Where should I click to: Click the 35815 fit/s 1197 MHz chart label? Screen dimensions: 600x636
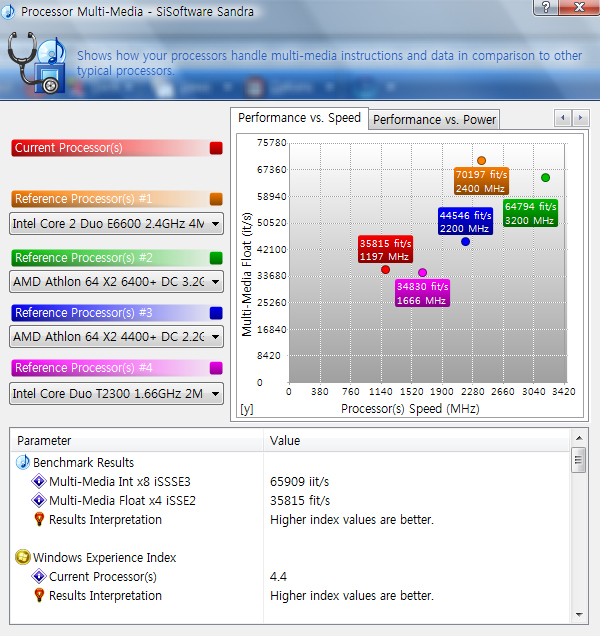click(x=385, y=249)
